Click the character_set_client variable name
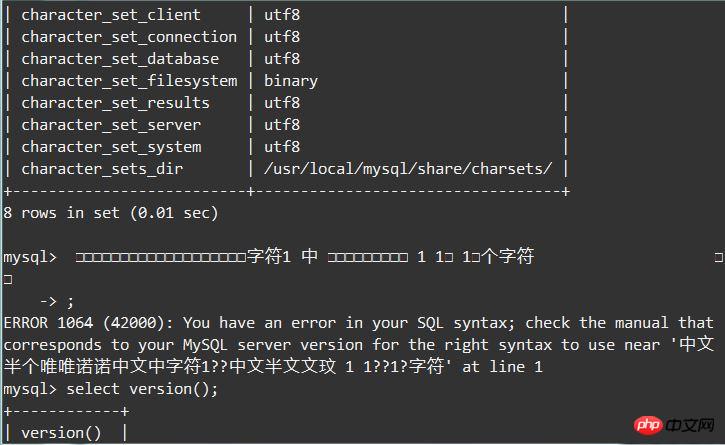This screenshot has height=445, width=725. click(111, 15)
